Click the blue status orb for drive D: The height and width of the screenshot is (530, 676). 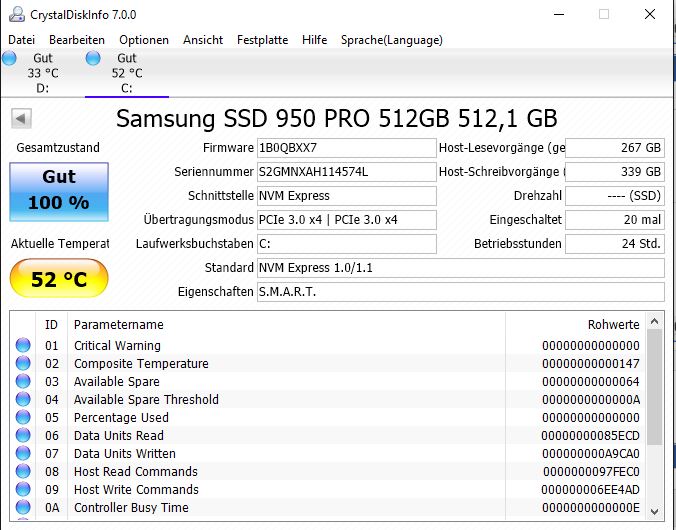coord(9,58)
